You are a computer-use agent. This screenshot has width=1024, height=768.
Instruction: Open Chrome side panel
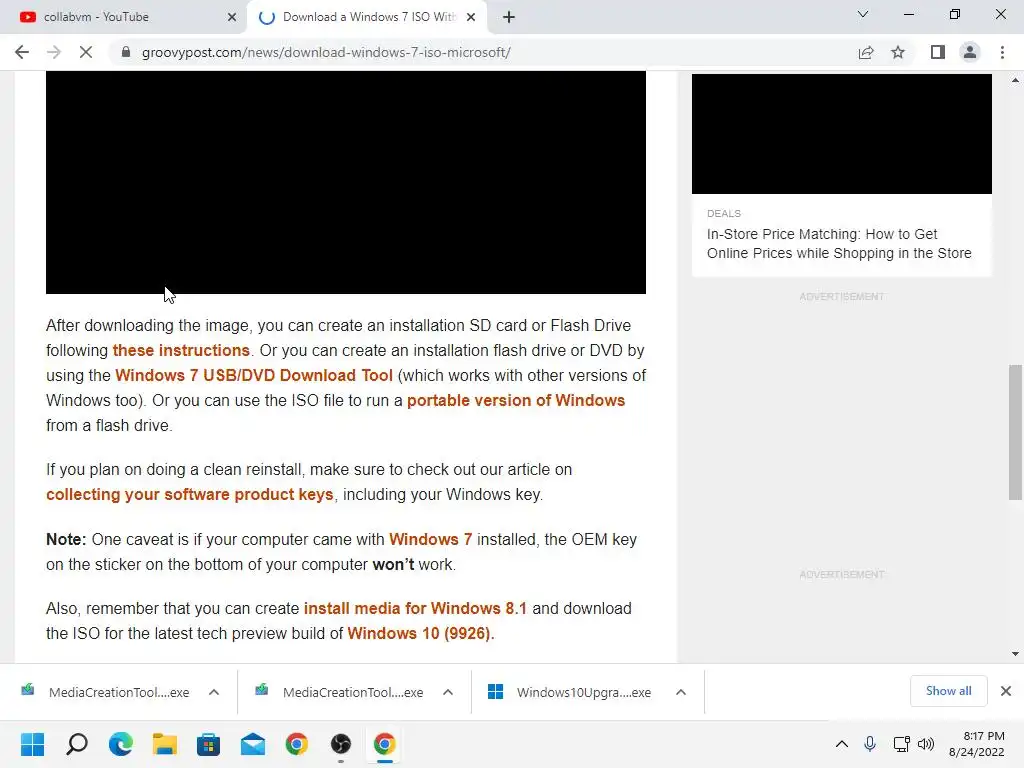point(938,52)
